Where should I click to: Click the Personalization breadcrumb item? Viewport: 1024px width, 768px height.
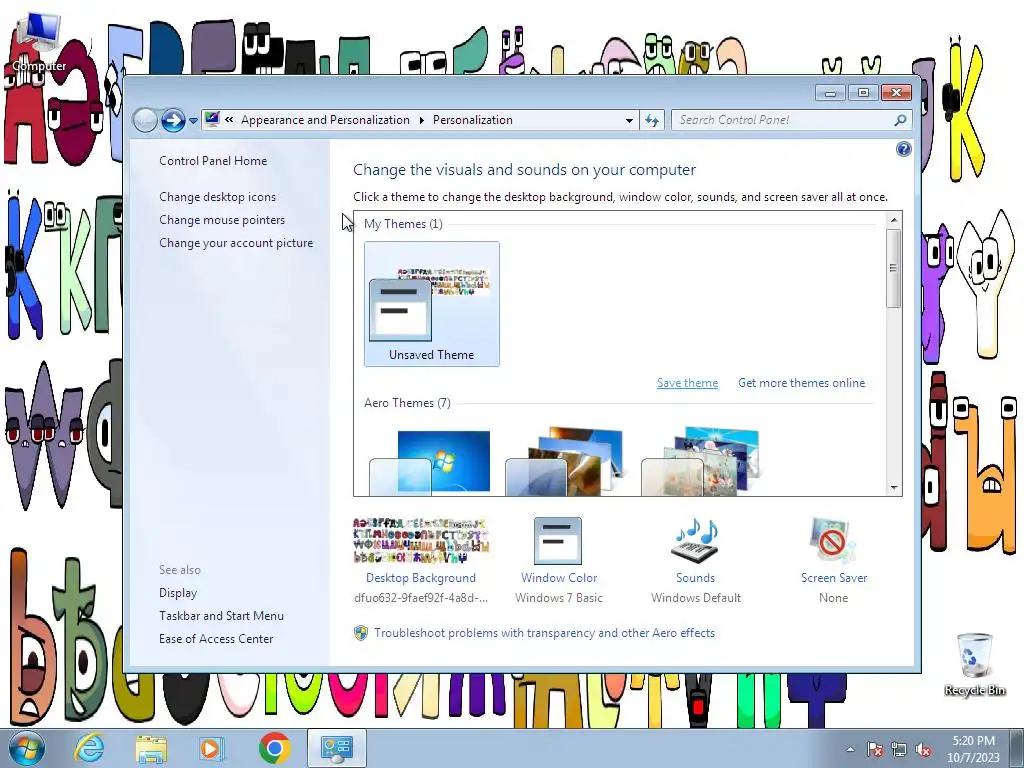tap(473, 120)
